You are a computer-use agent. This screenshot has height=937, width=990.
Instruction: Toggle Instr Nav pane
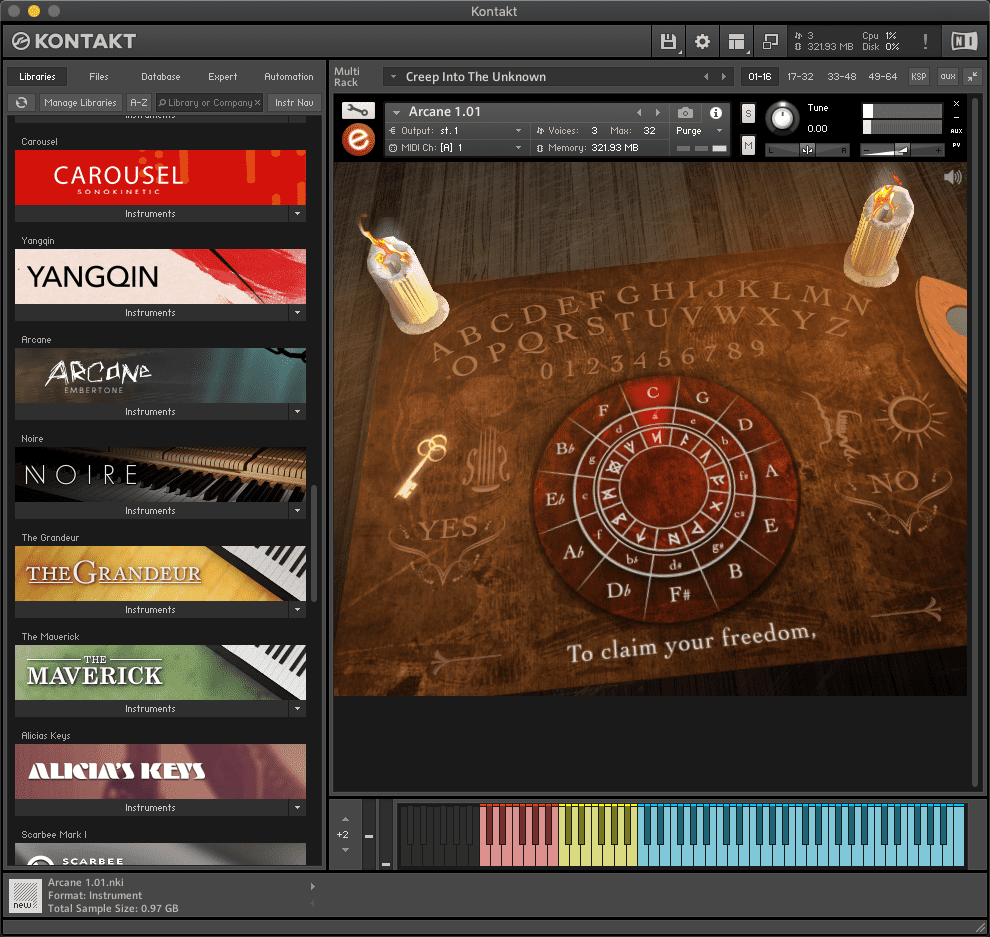pos(294,102)
